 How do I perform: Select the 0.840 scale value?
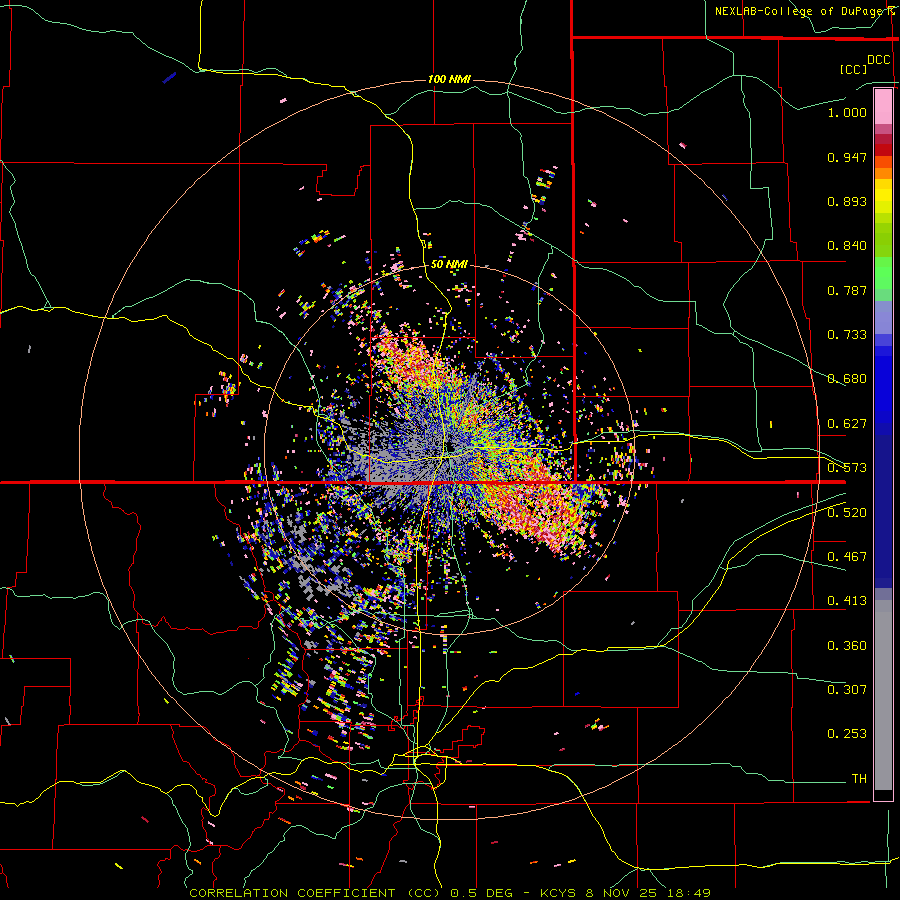point(847,246)
